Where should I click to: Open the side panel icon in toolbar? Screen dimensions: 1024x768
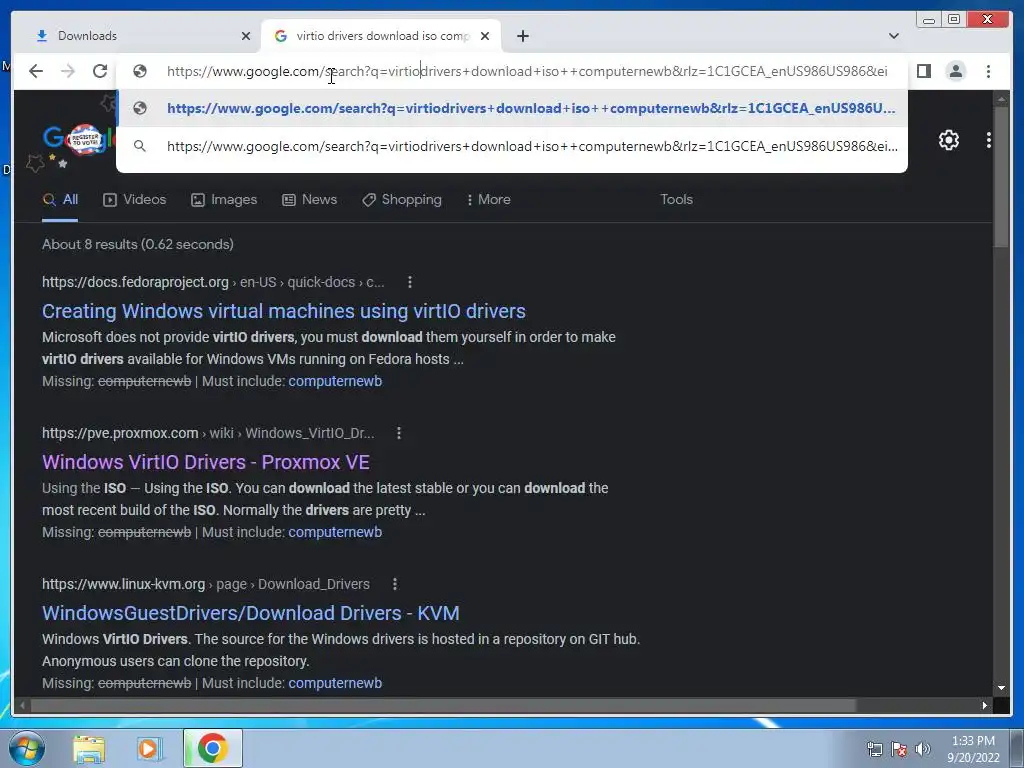tap(923, 71)
